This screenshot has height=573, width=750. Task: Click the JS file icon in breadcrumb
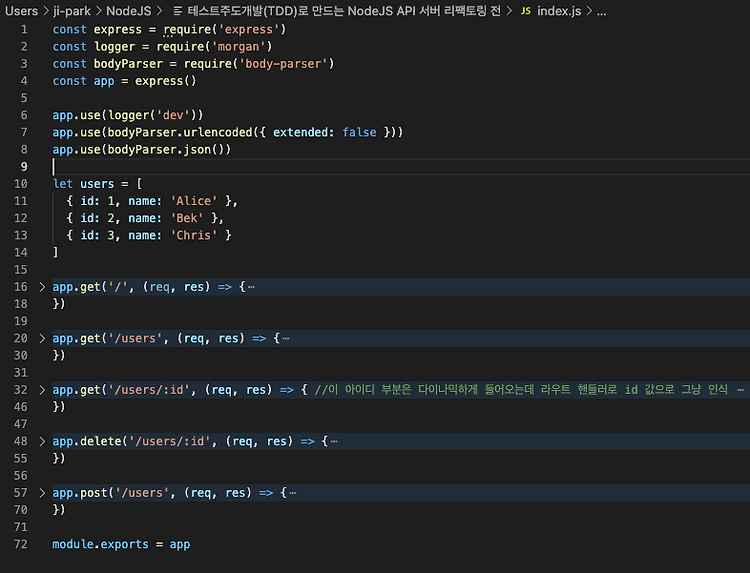(526, 11)
